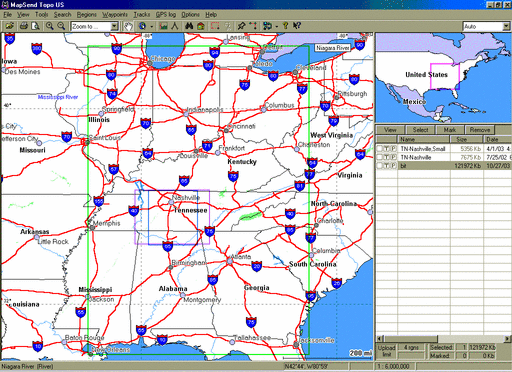Viewport: 512px width, 372px height.
Task: Open the GPS log menu
Action: (x=166, y=15)
